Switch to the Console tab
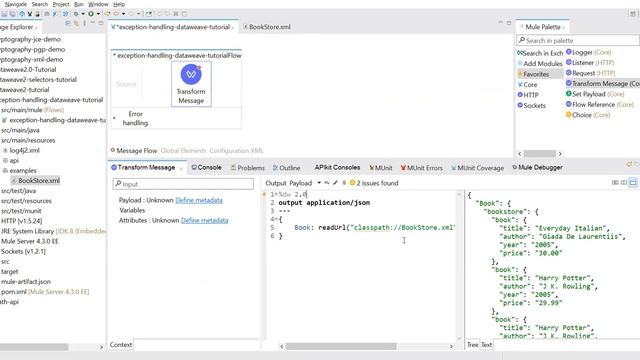Image resolution: width=640 pixels, height=360 pixels. [x=207, y=167]
